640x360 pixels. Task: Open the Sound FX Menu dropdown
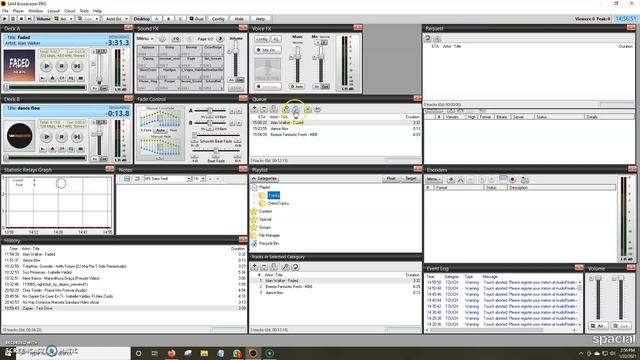[144, 38]
